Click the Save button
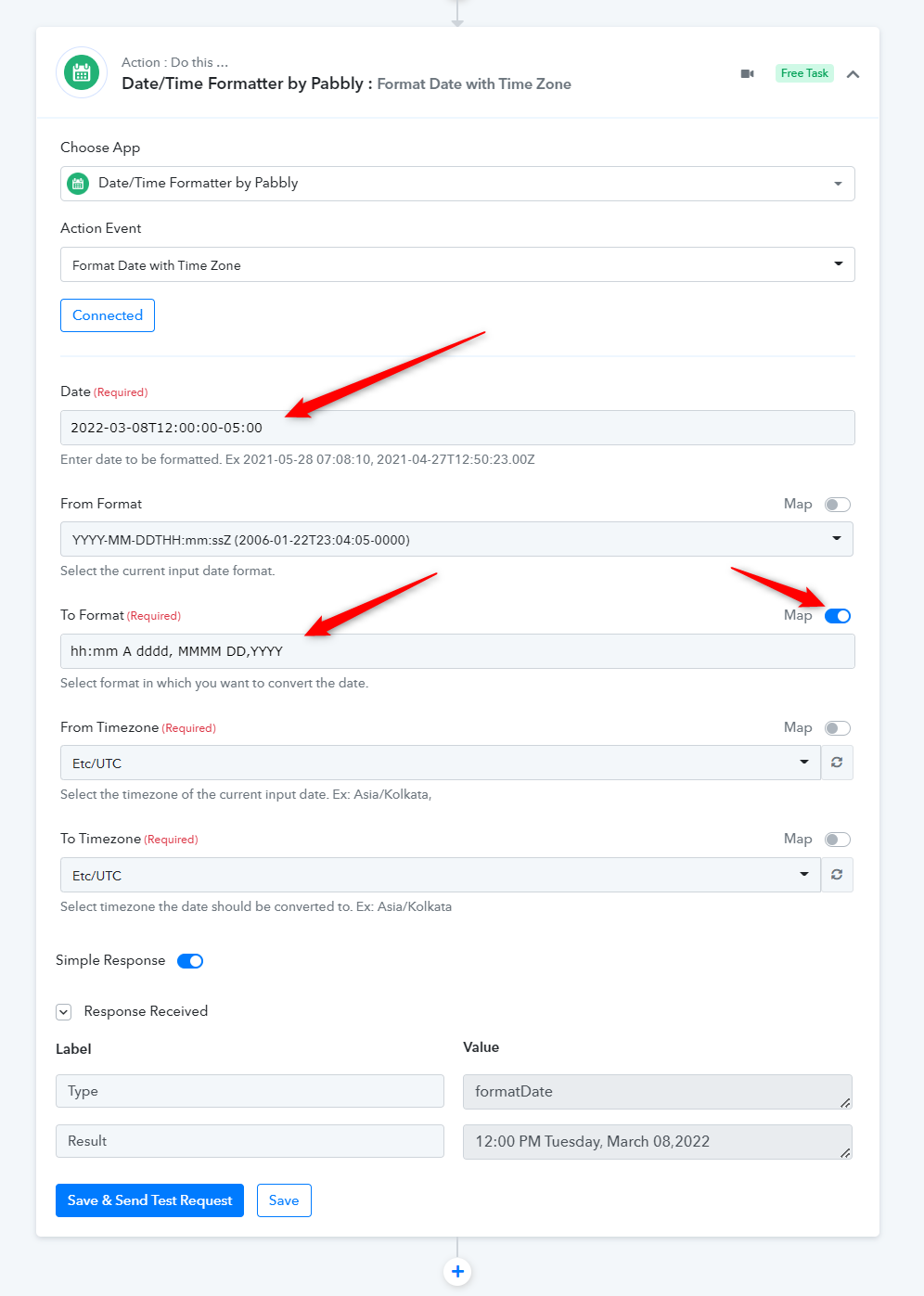Screen dimensions: 924x1296 click(x=284, y=1200)
